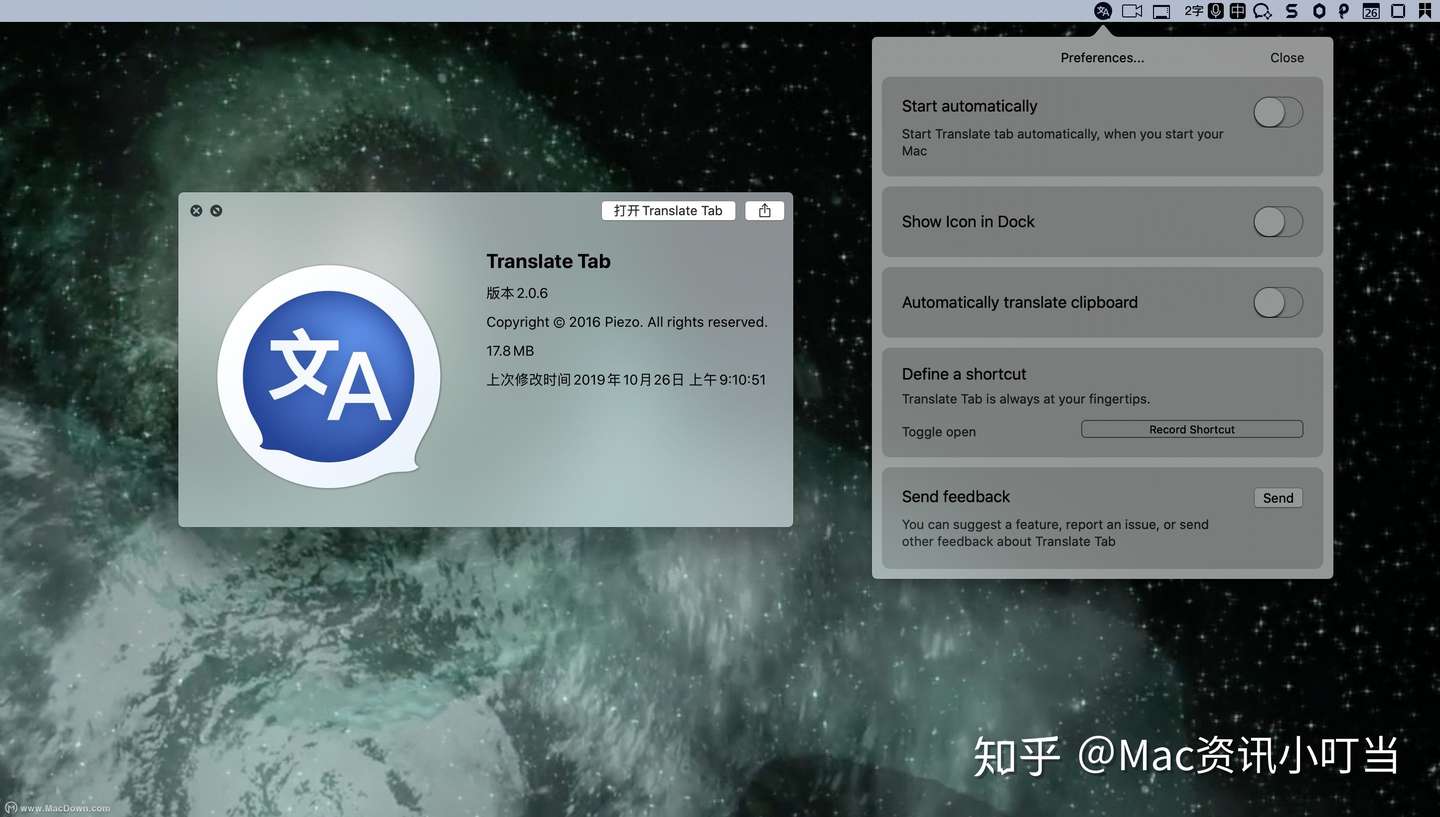Click the Translate Tab menu bar icon
This screenshot has width=1440, height=817.
1103,11
